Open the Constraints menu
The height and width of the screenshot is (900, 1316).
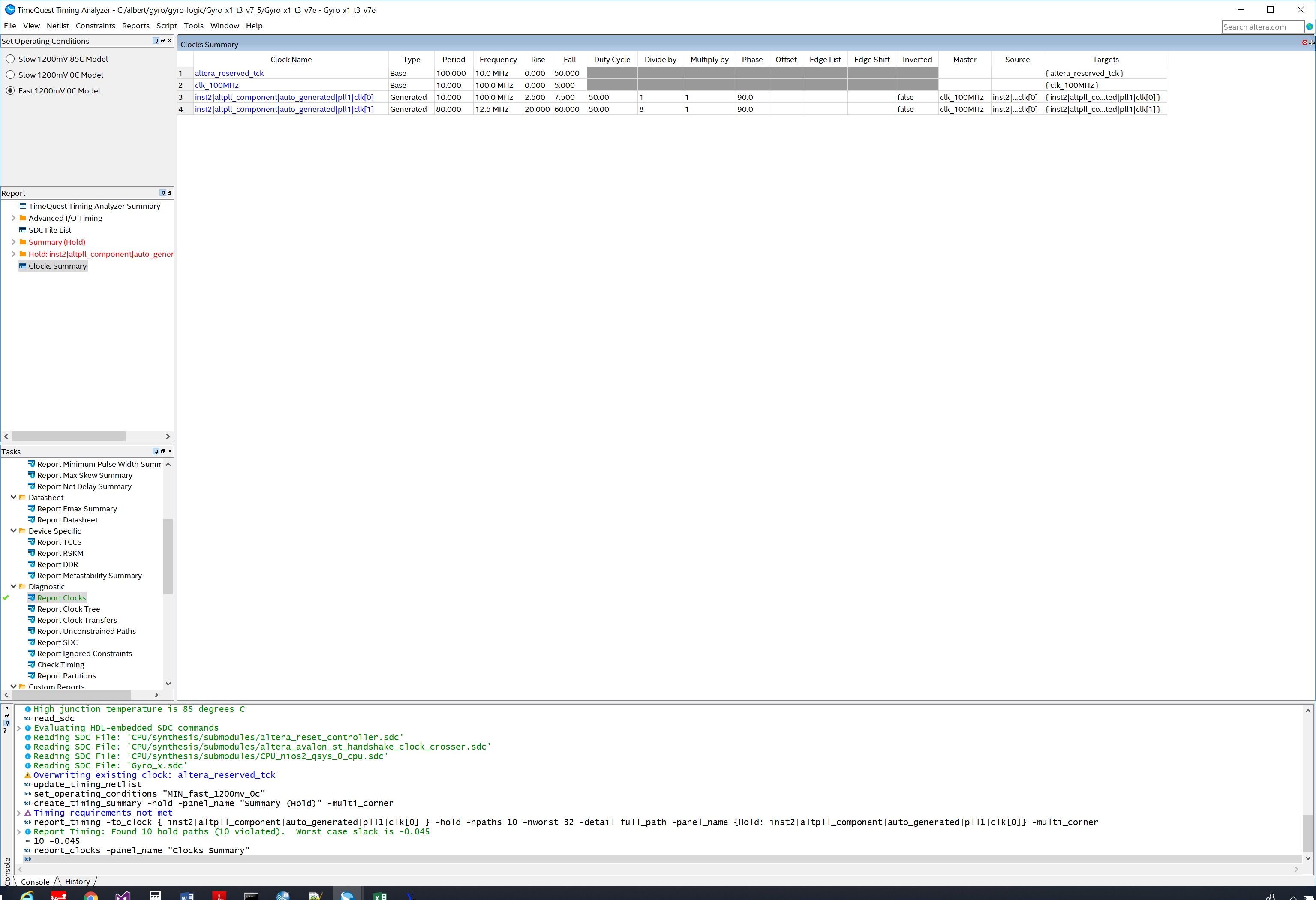coord(95,25)
